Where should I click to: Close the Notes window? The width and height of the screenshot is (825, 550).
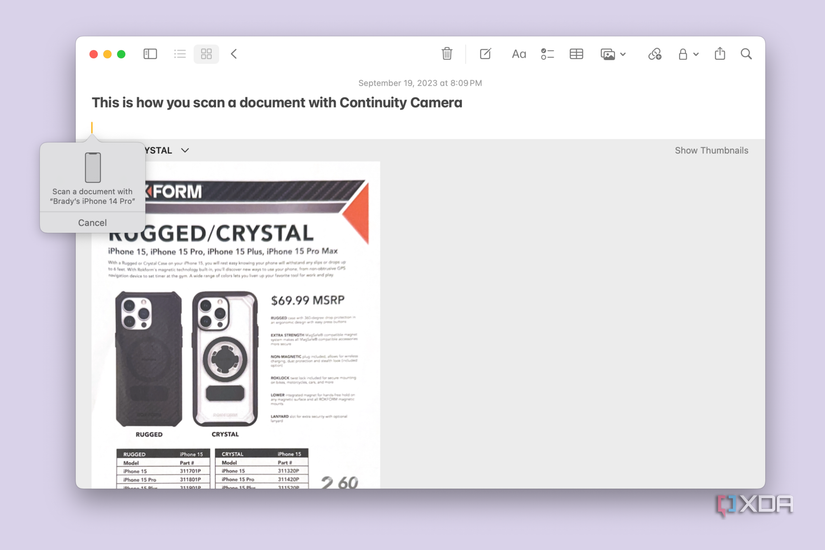click(x=94, y=54)
